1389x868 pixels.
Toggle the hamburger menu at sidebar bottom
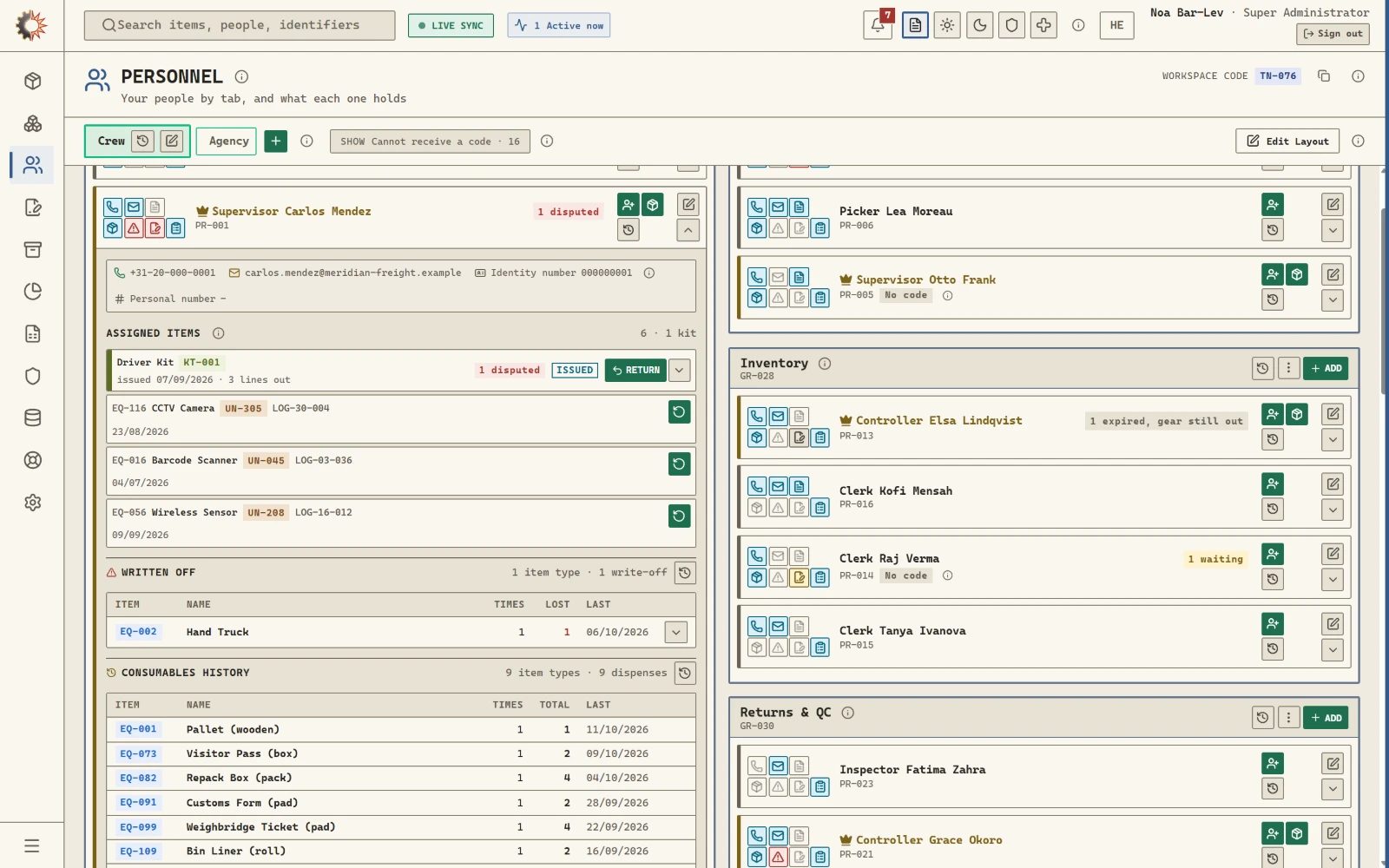pyautogui.click(x=32, y=845)
